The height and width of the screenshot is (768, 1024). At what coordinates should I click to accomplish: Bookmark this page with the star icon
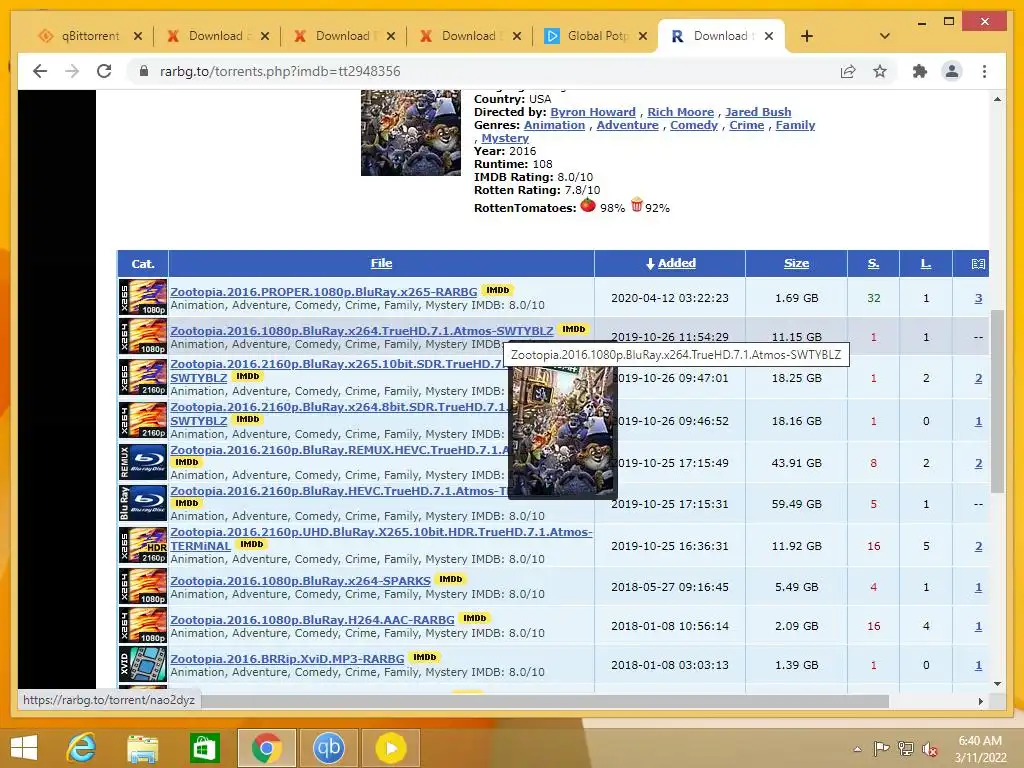point(880,71)
